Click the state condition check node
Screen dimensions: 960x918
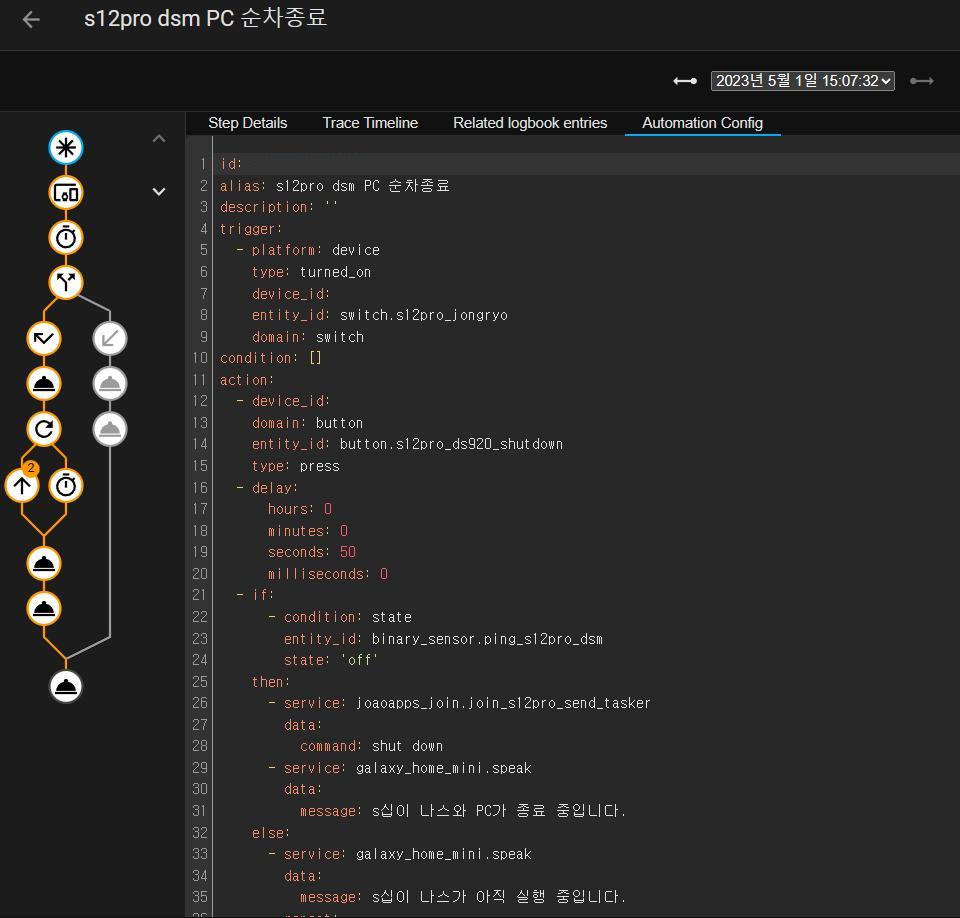(x=44, y=338)
